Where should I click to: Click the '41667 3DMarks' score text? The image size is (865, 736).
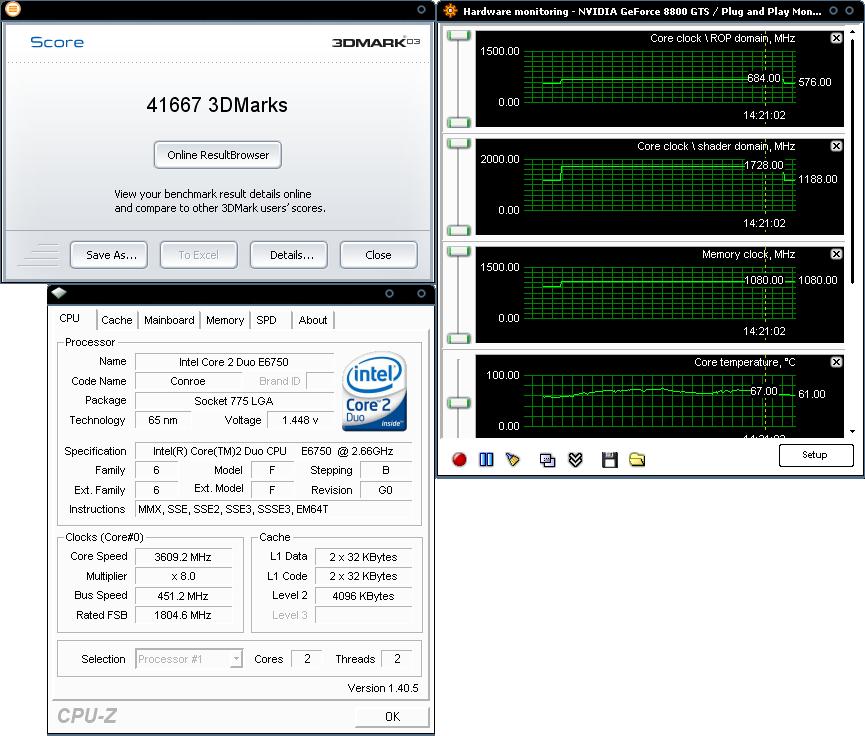[217, 105]
